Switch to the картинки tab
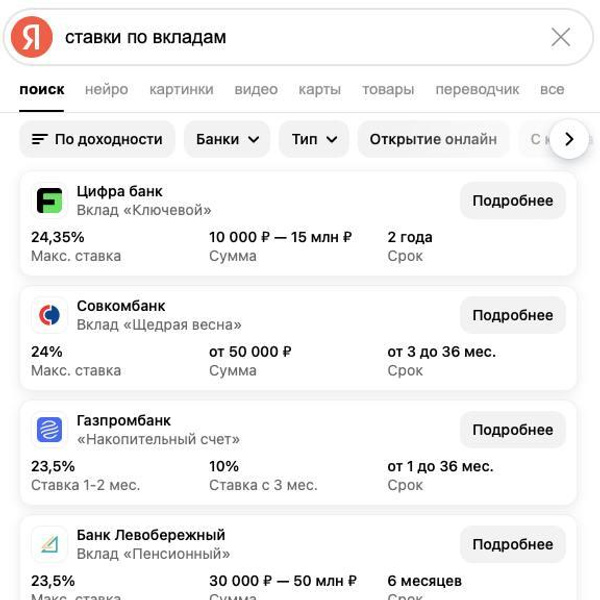 coord(181,89)
